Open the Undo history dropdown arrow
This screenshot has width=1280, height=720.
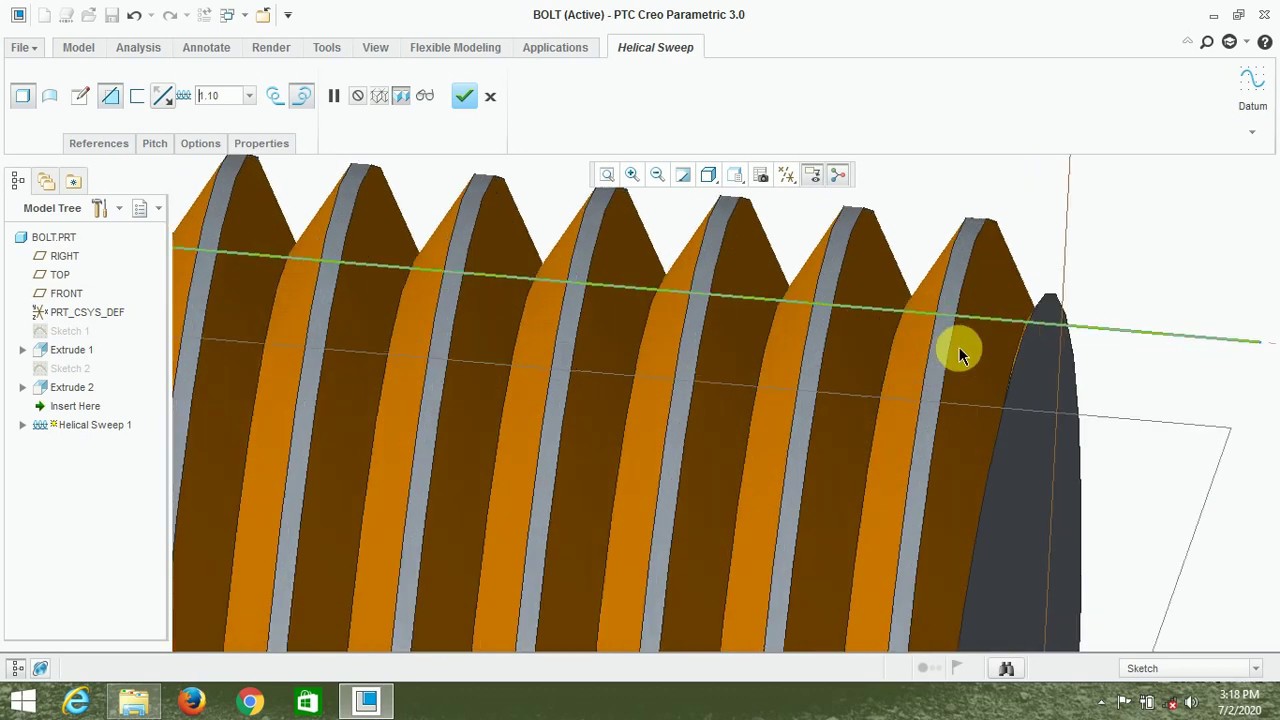tap(150, 15)
